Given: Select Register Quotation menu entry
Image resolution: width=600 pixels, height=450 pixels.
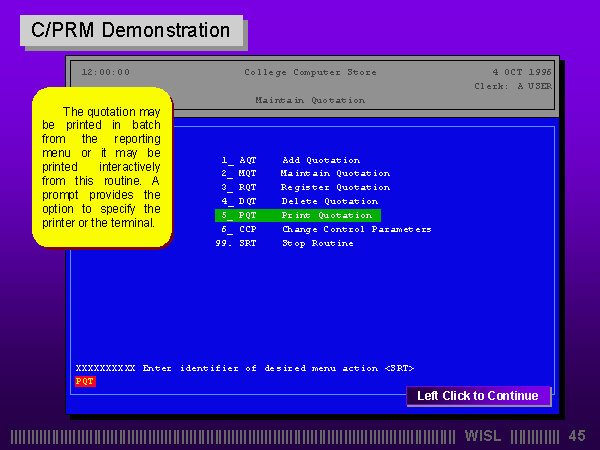Looking at the screenshot, I should click(334, 187).
